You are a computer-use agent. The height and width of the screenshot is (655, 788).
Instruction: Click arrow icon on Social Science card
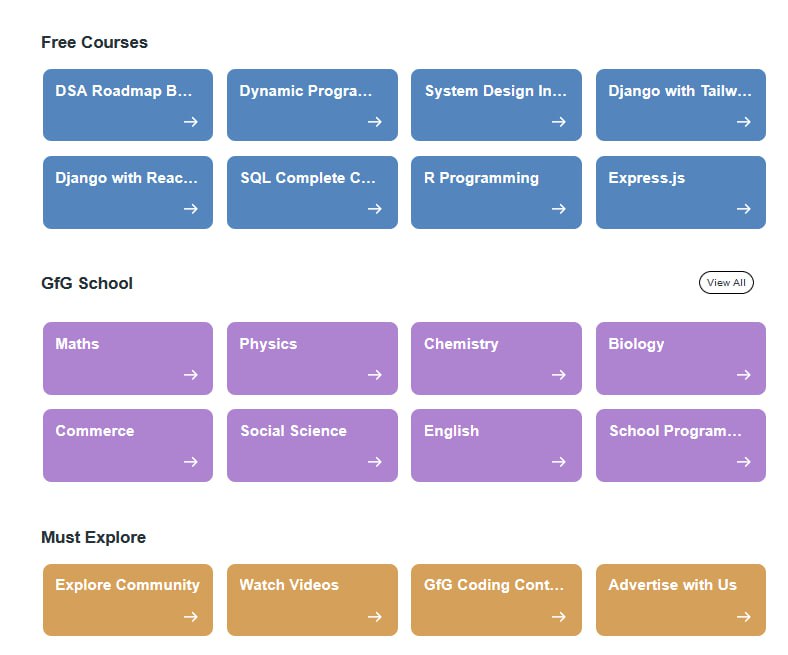(x=374, y=462)
